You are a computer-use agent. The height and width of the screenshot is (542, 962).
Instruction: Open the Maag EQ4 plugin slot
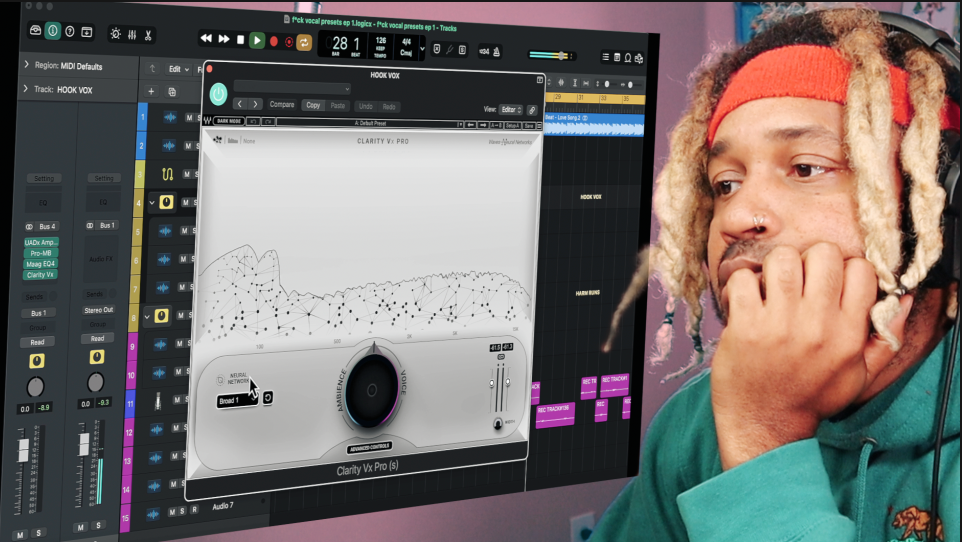pyautogui.click(x=40, y=264)
